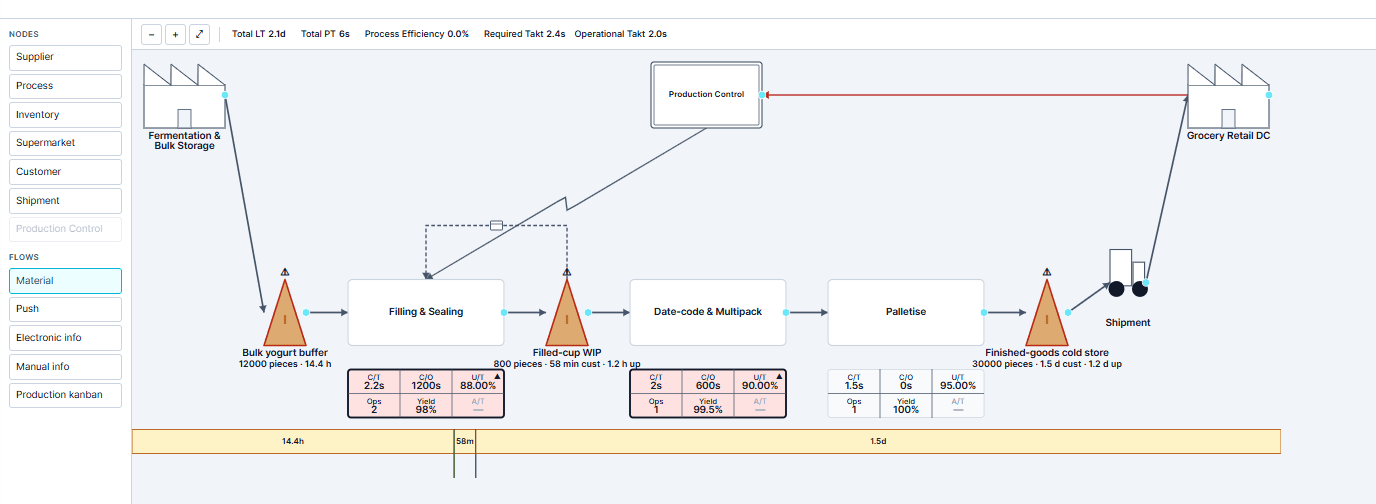Image resolution: width=1376 pixels, height=504 pixels.
Task: Select the Grocery Retail DC factory icon
Action: (1228, 96)
